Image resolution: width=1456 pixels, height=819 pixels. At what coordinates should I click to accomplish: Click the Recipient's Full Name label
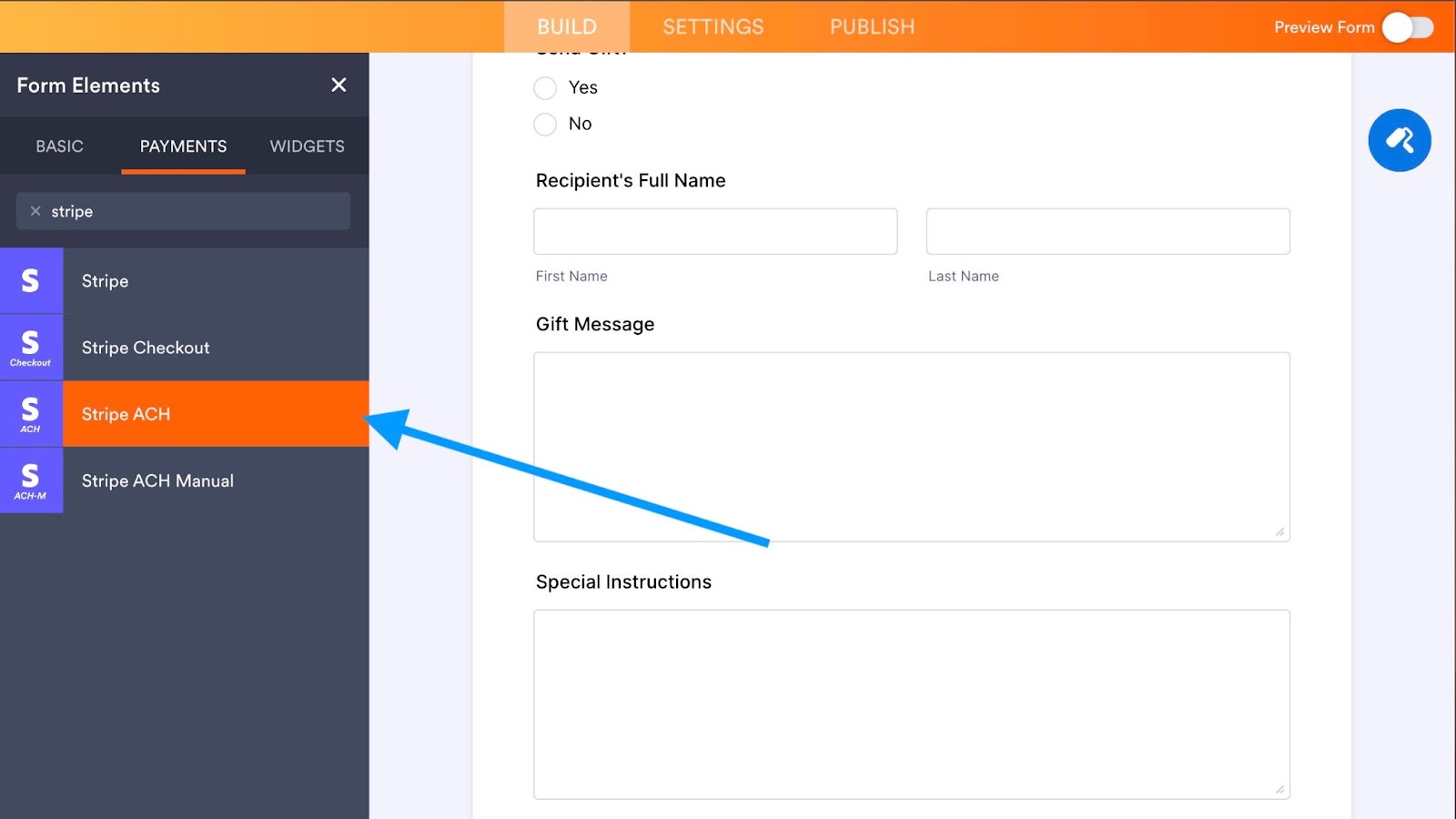[x=631, y=180]
